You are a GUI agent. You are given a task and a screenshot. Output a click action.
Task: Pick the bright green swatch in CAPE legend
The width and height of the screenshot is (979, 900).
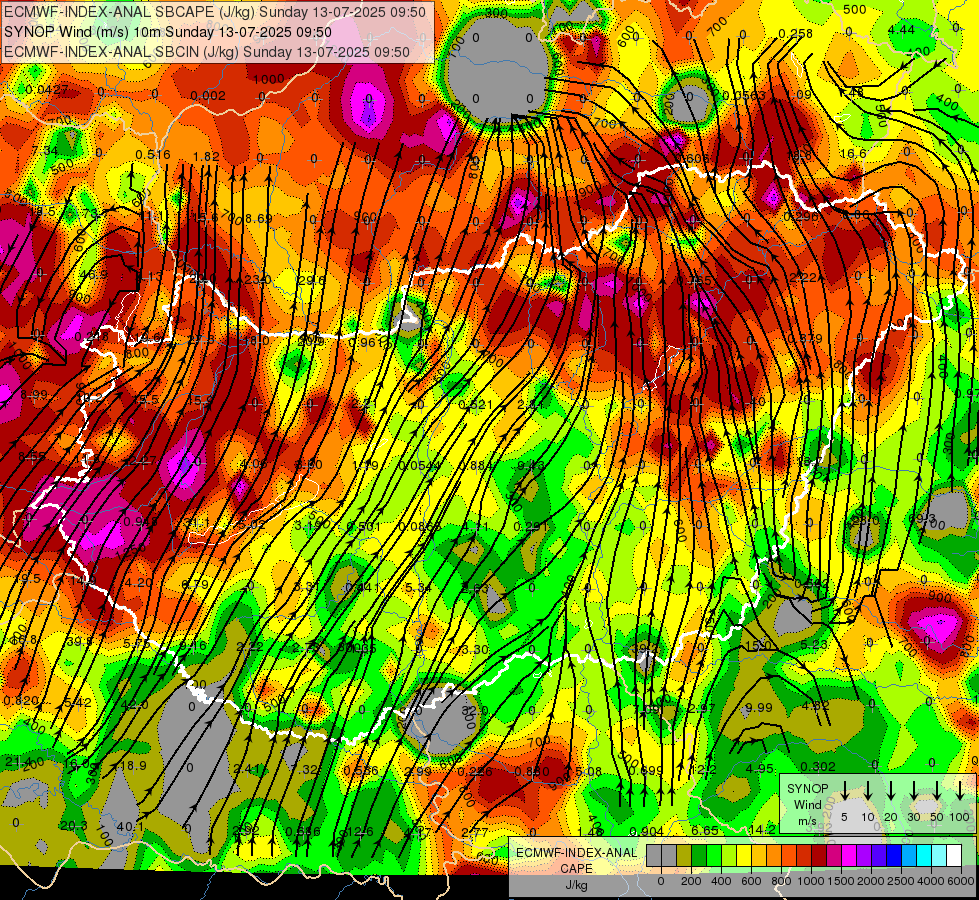[714, 855]
